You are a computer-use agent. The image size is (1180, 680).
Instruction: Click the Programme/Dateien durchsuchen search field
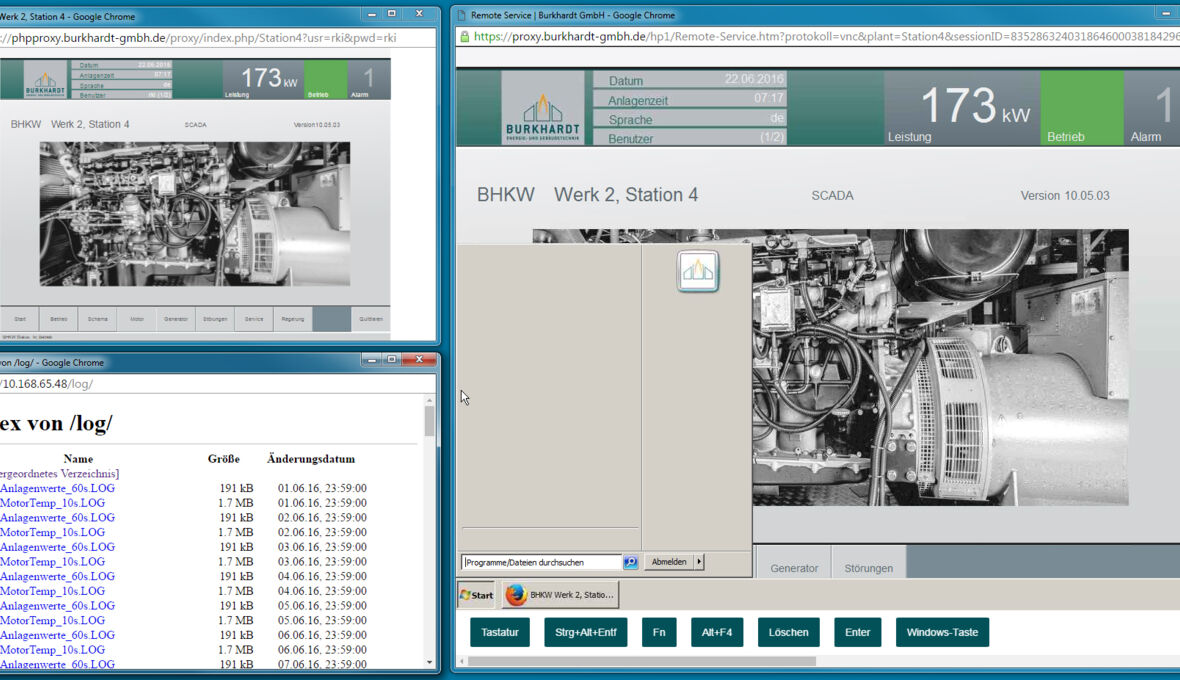541,562
